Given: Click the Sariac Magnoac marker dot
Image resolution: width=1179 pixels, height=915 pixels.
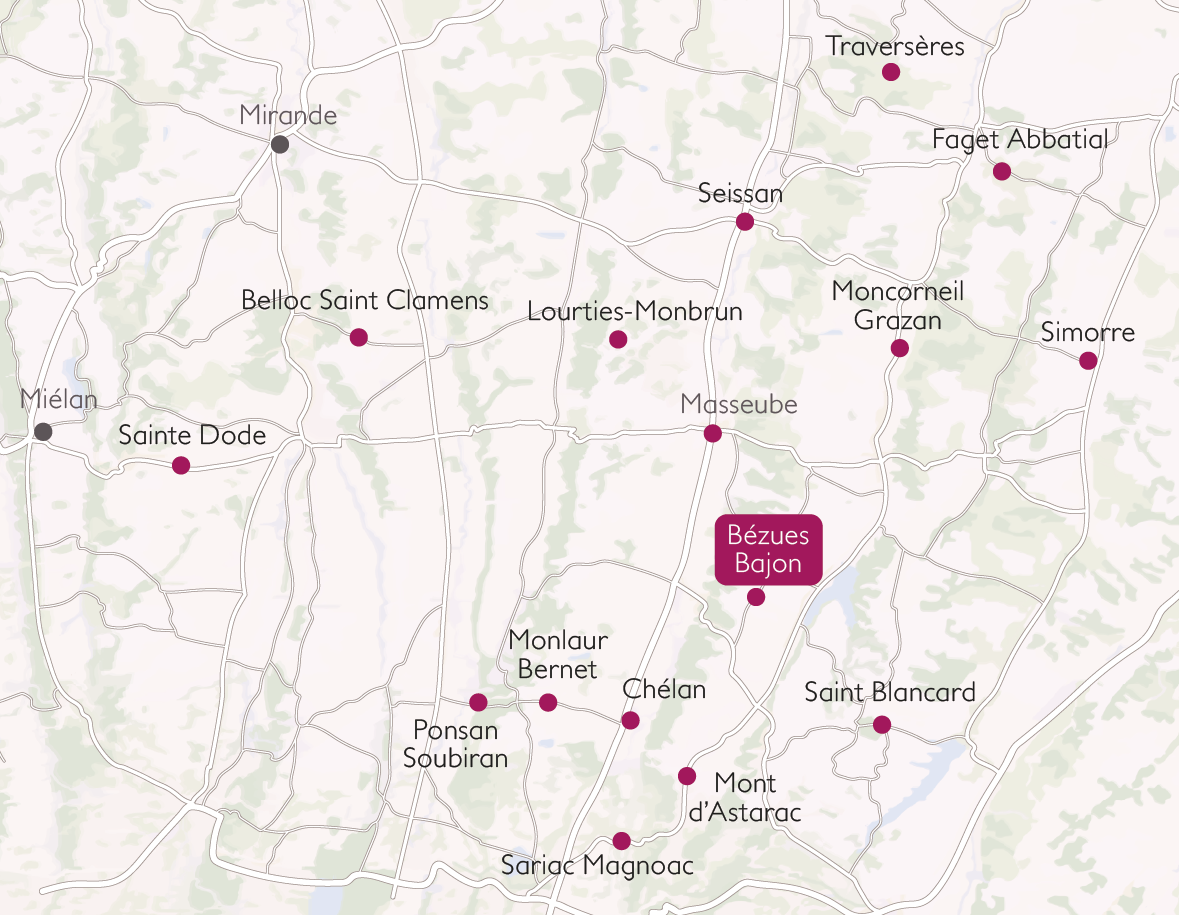Looking at the screenshot, I should [x=621, y=841].
